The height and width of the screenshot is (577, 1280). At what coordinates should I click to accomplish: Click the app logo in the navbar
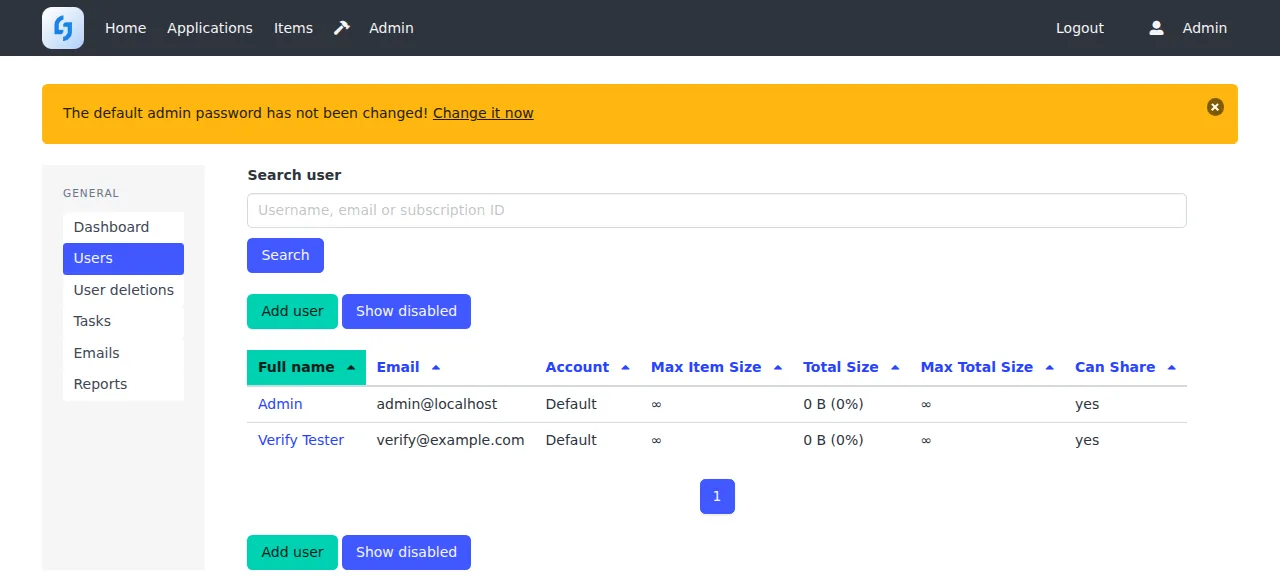(63, 28)
